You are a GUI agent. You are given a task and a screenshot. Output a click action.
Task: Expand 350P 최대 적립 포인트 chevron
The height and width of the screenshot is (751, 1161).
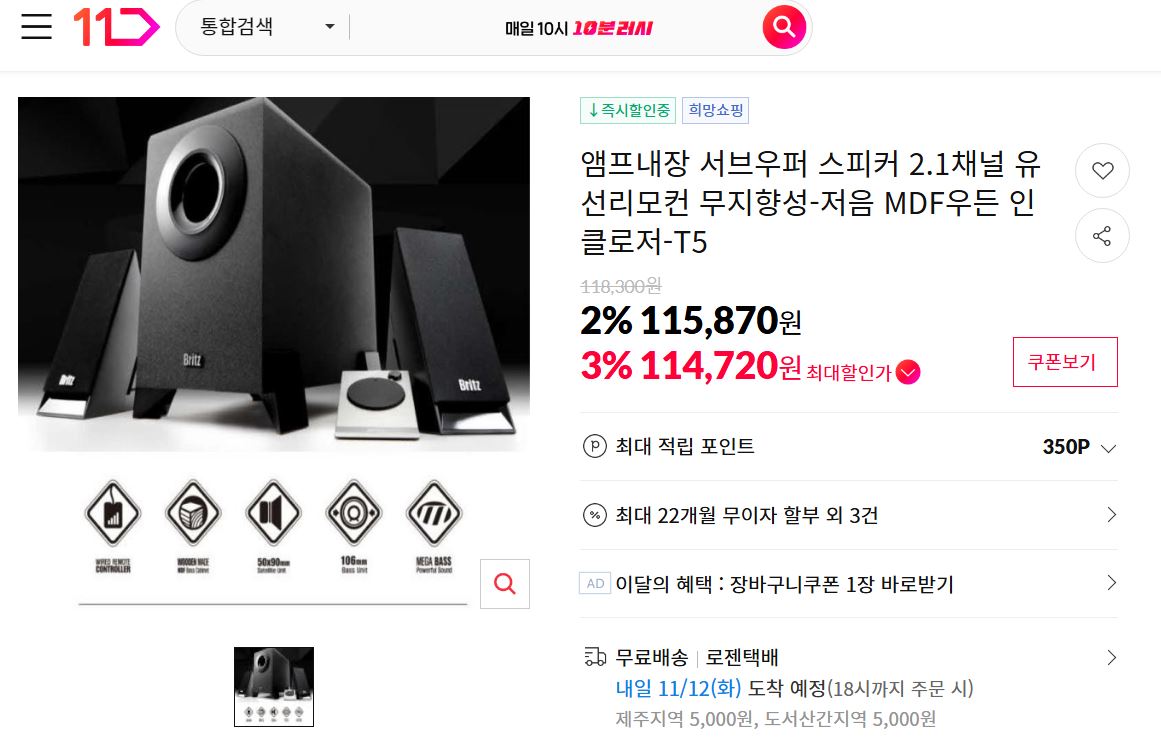(x=1108, y=448)
